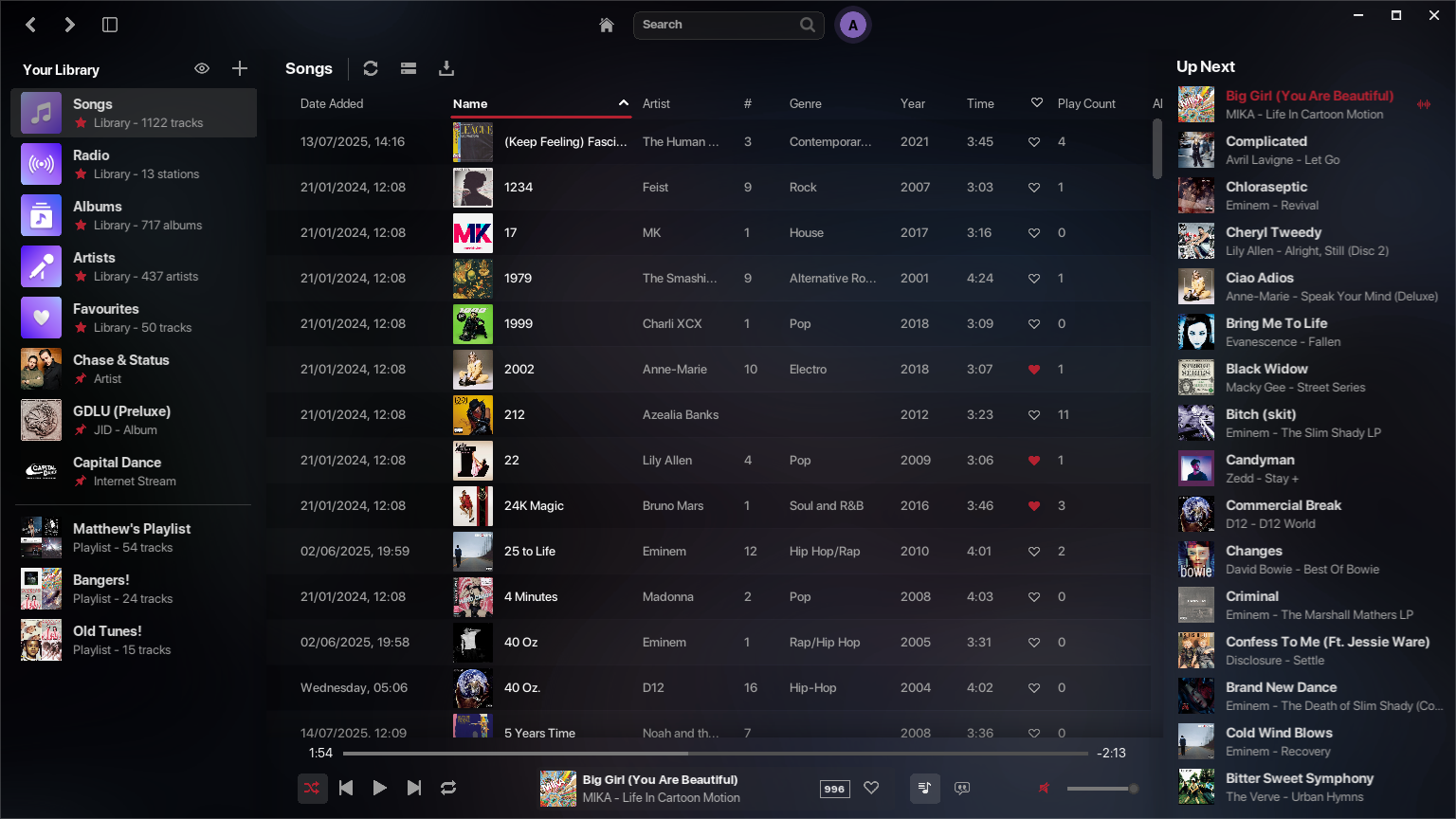
Task: Click the search magnifier icon
Action: click(x=807, y=25)
